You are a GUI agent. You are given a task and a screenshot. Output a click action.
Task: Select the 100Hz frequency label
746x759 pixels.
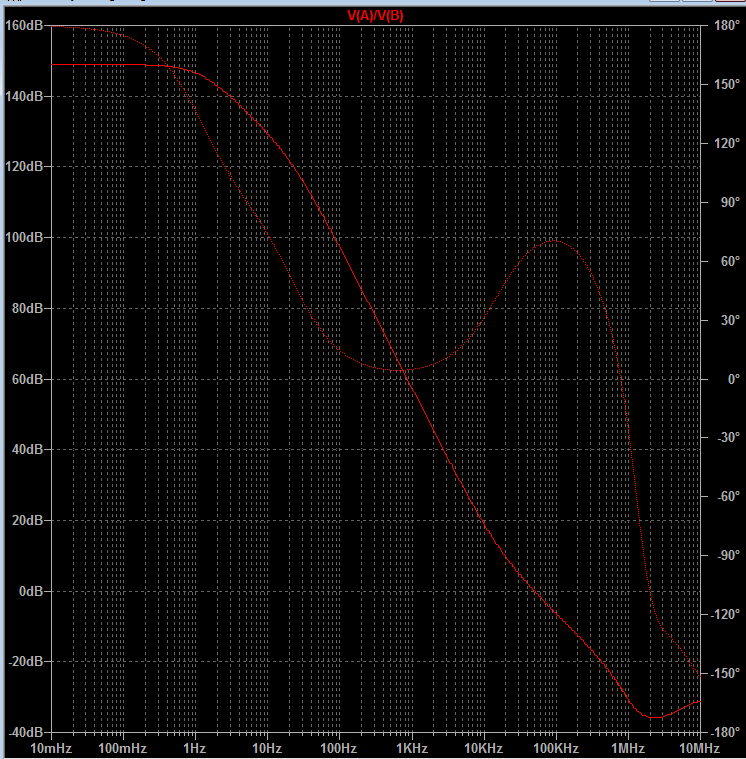click(x=338, y=748)
